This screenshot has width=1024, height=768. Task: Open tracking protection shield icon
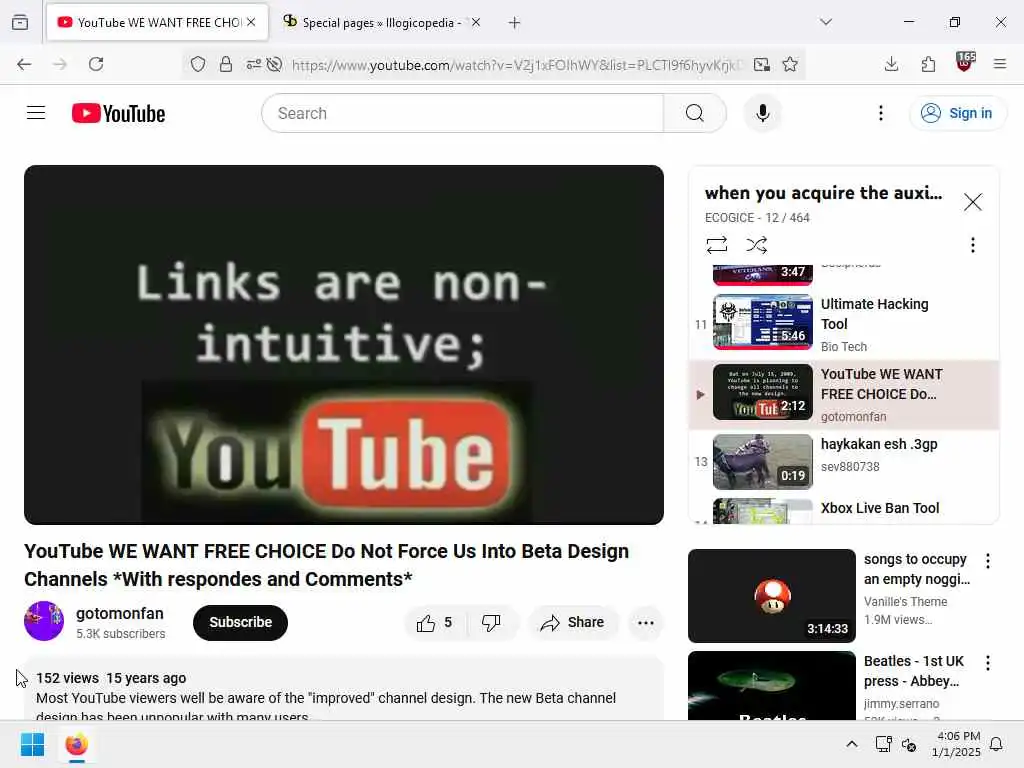[x=198, y=64]
